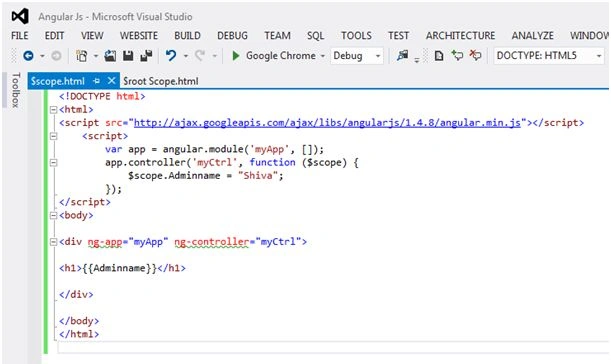Close the $scope.html tab
This screenshot has height=364, width=611.
[111, 81]
